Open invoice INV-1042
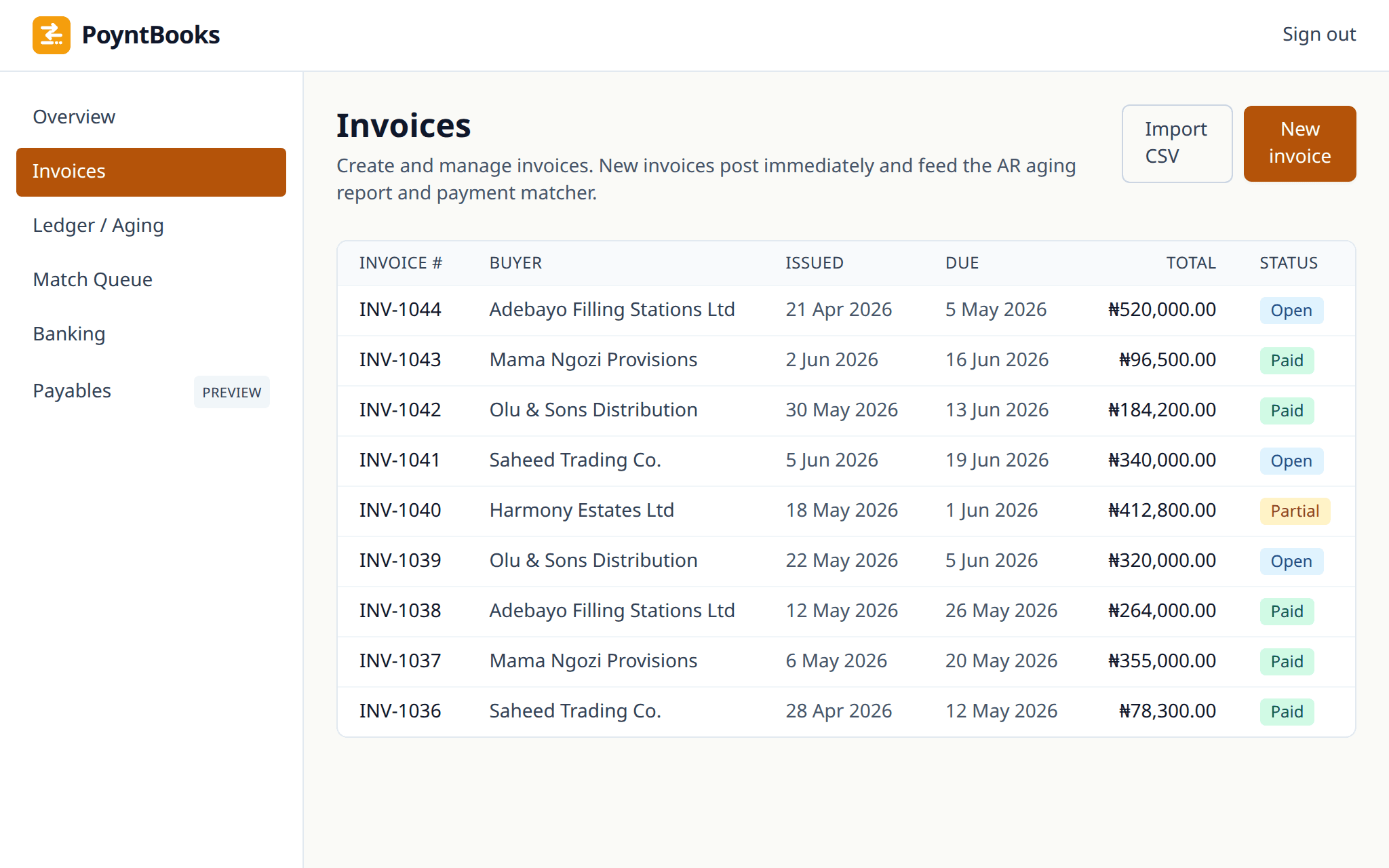This screenshot has width=1389, height=868. coord(400,410)
